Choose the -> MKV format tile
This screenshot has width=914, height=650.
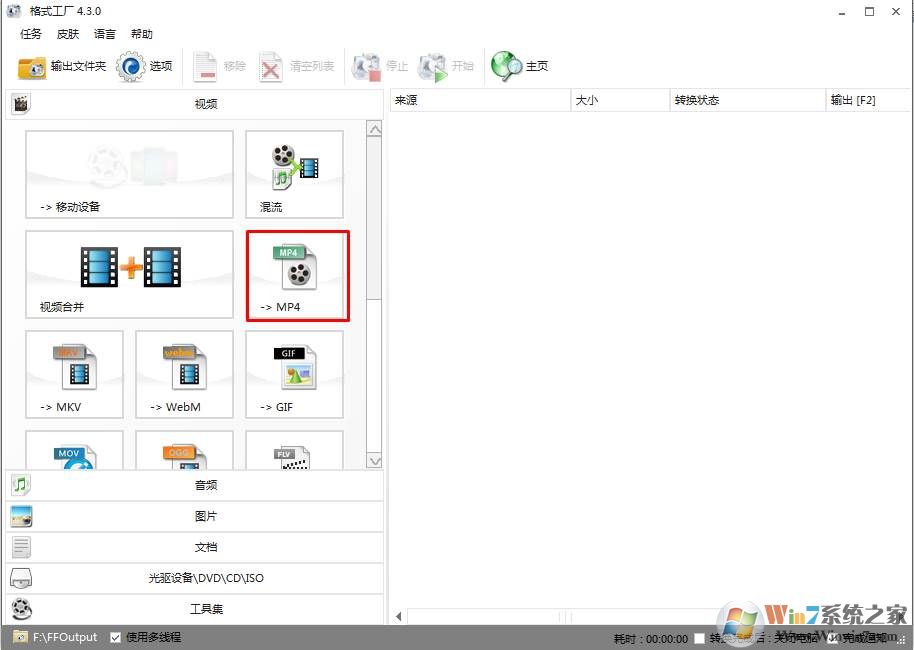pos(74,374)
